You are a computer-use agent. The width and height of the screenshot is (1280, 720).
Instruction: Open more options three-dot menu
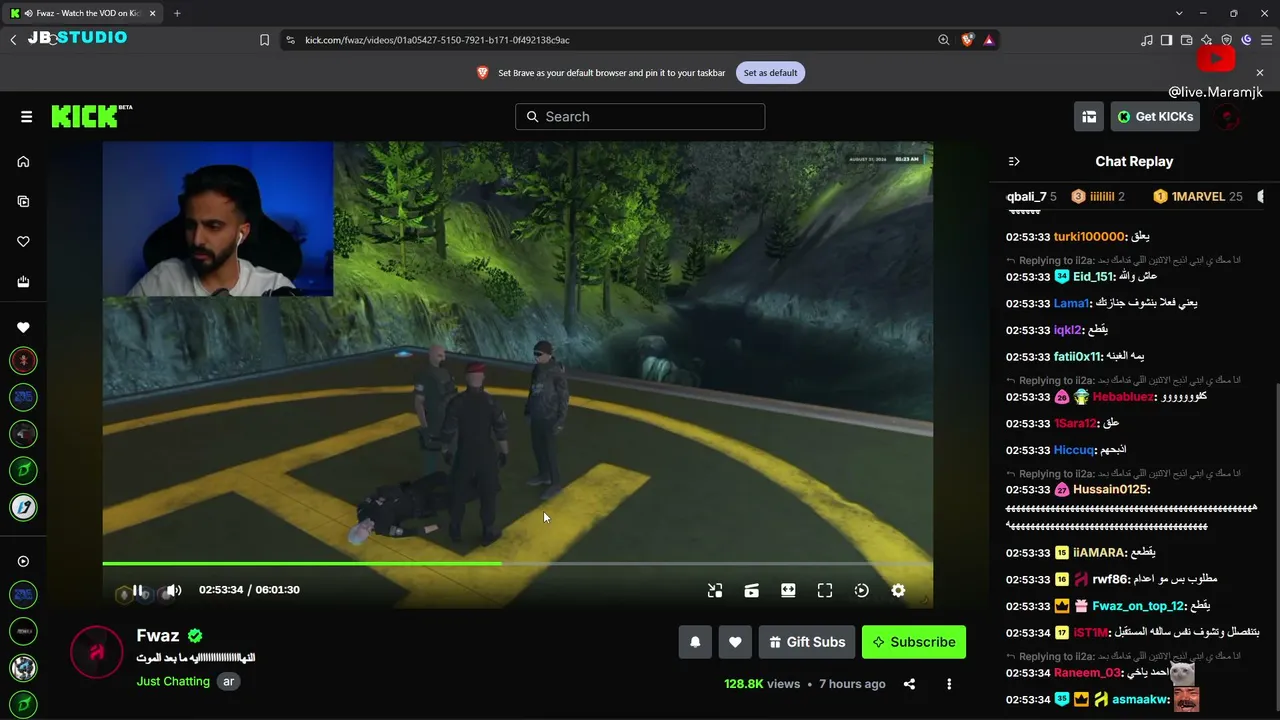click(949, 684)
